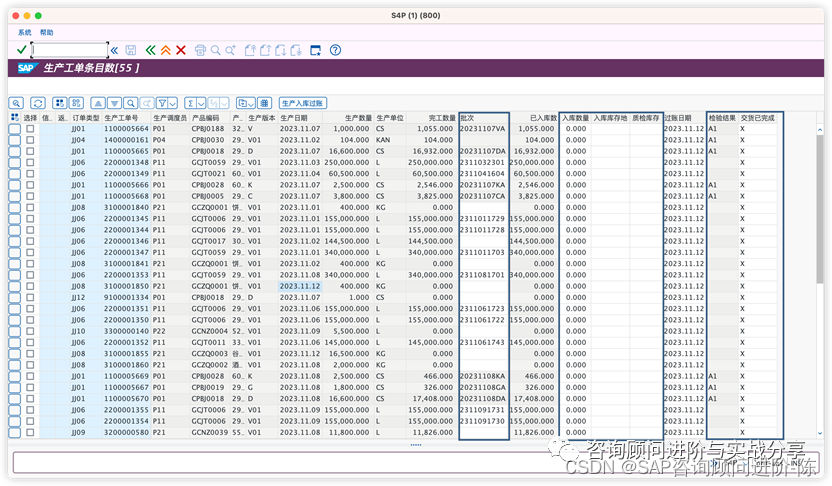This screenshot has width=832, height=486.
Task: Click into the transaction command field
Action: click(70, 50)
